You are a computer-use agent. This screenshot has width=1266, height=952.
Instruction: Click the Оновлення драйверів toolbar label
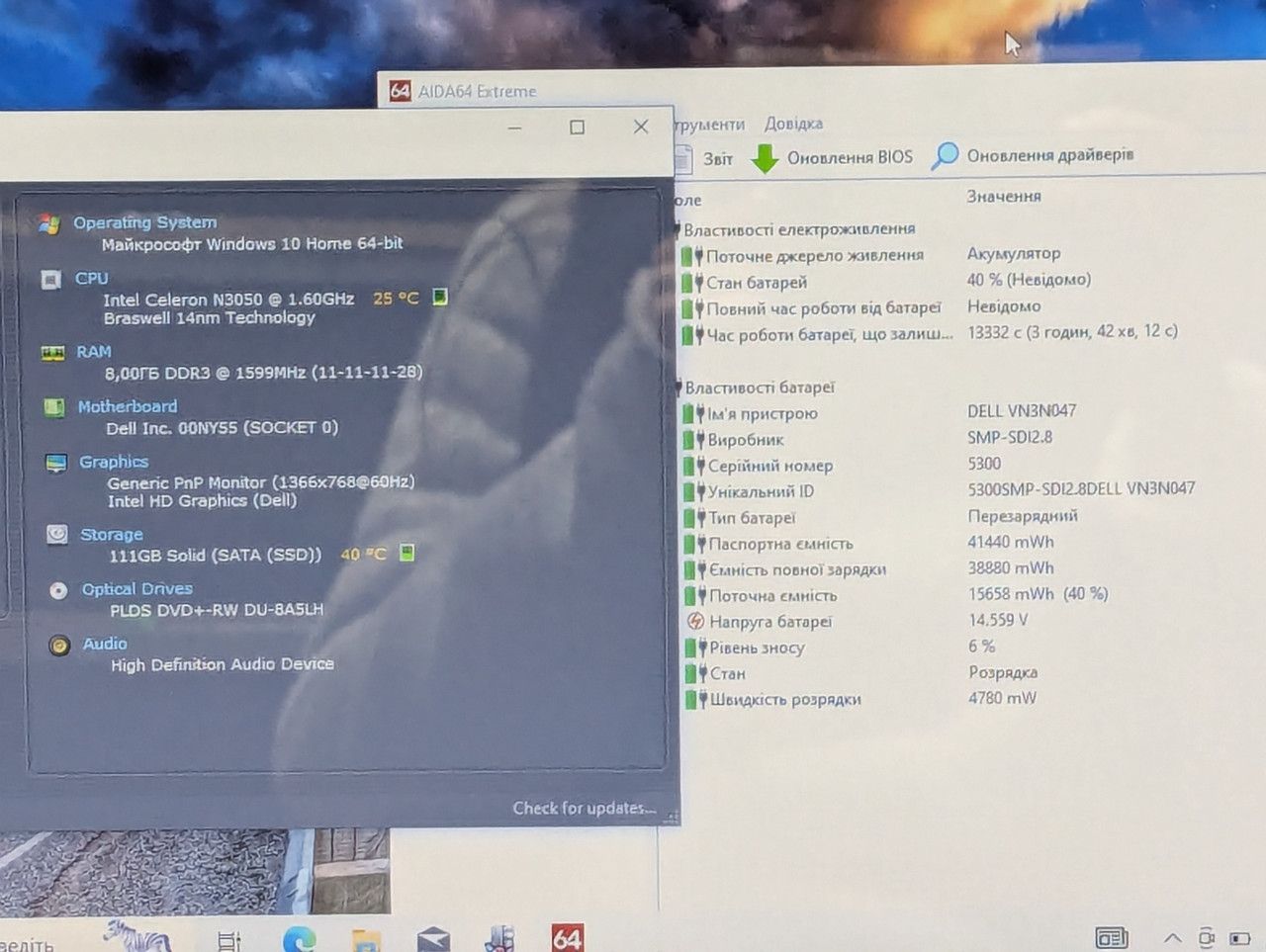(x=1050, y=155)
